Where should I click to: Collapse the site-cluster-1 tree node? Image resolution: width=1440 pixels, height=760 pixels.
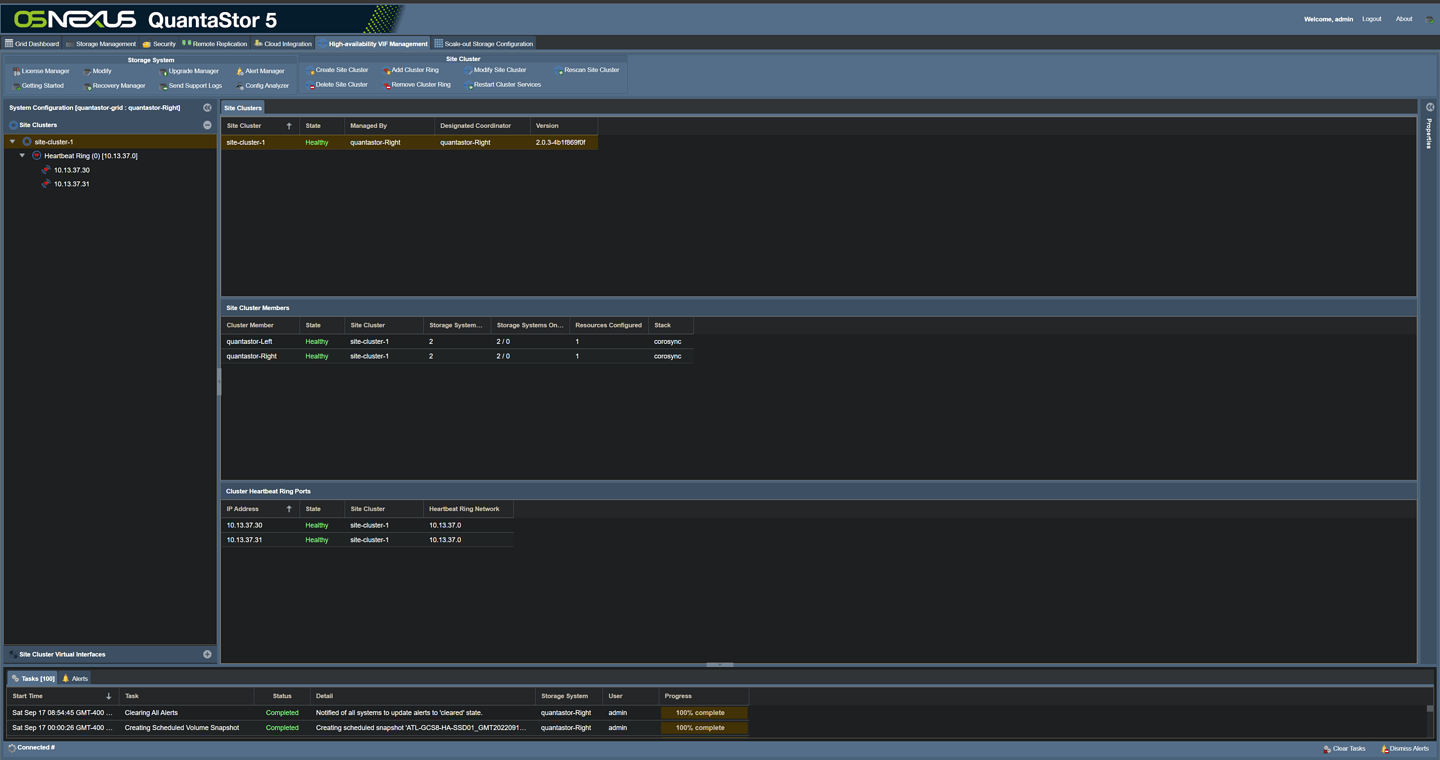click(x=10, y=141)
